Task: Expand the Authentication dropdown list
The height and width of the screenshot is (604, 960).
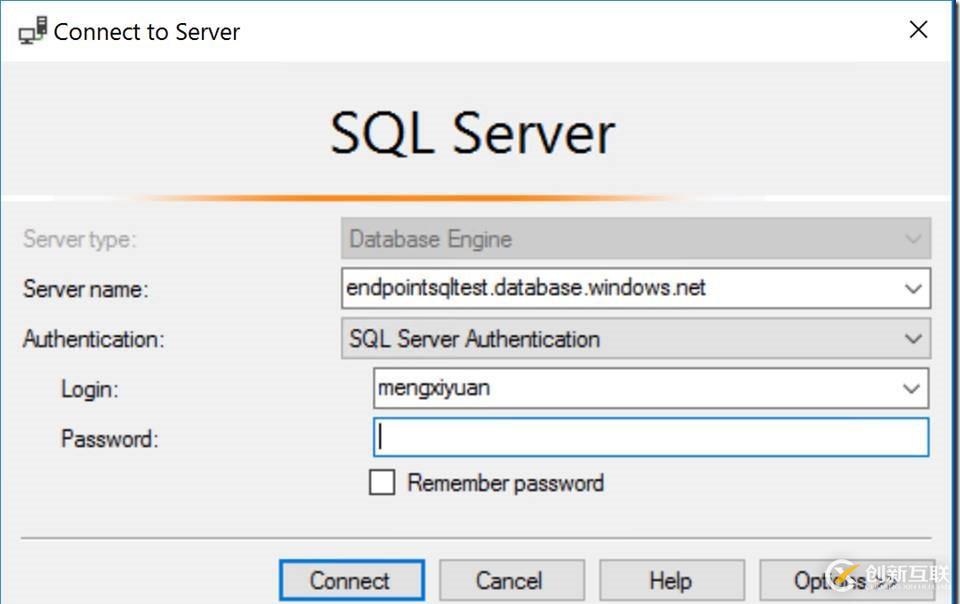Action: pyautogui.click(x=913, y=338)
